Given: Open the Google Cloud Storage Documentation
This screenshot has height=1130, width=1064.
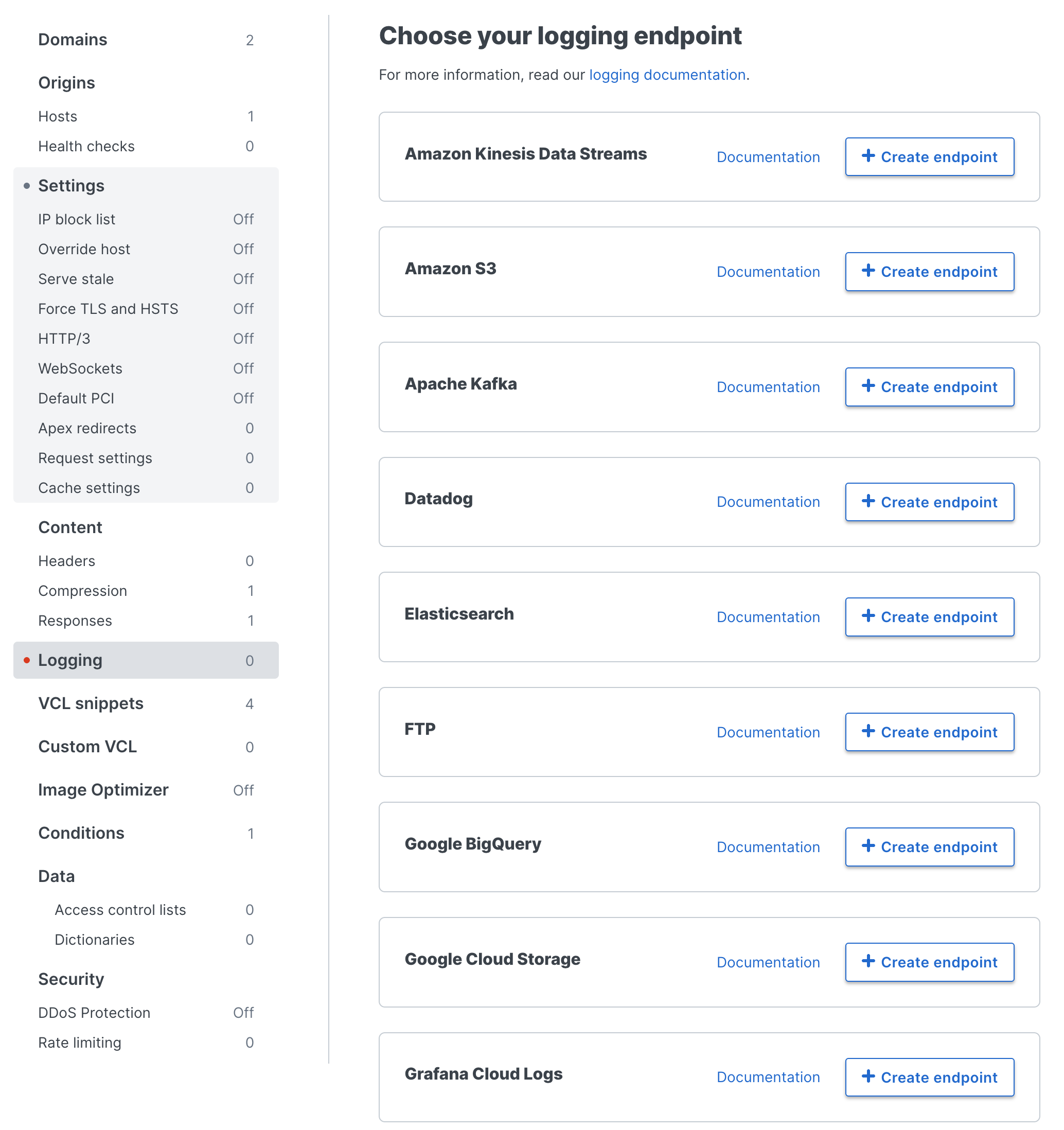Looking at the screenshot, I should tap(768, 962).
